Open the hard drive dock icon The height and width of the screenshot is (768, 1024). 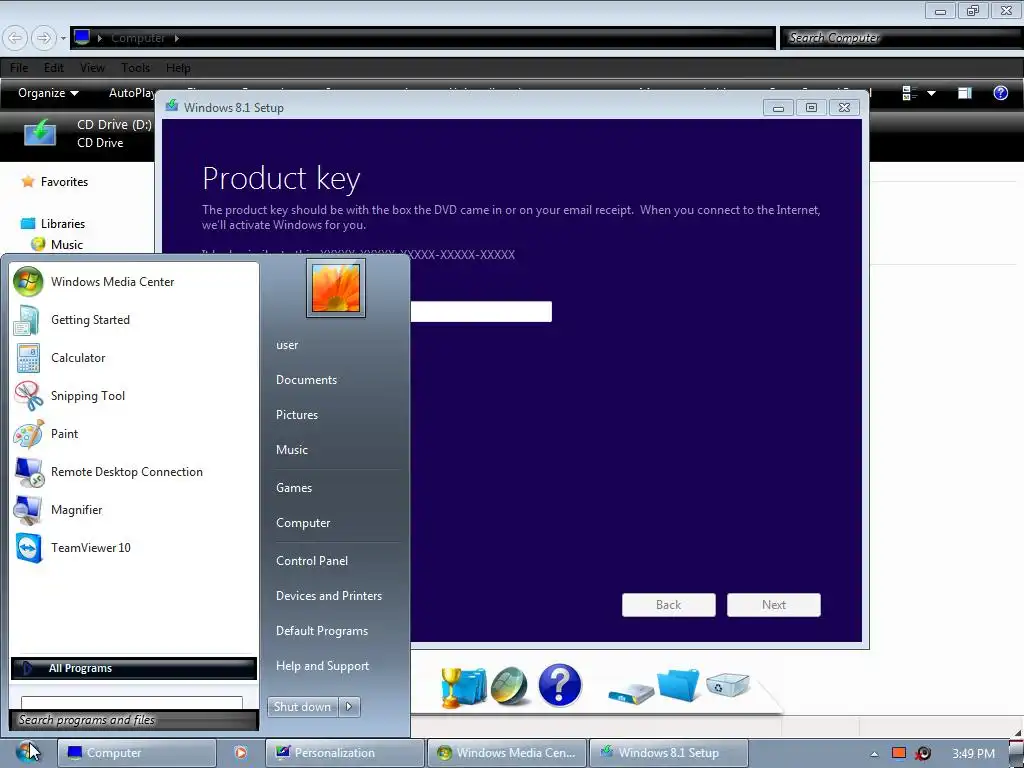630,692
